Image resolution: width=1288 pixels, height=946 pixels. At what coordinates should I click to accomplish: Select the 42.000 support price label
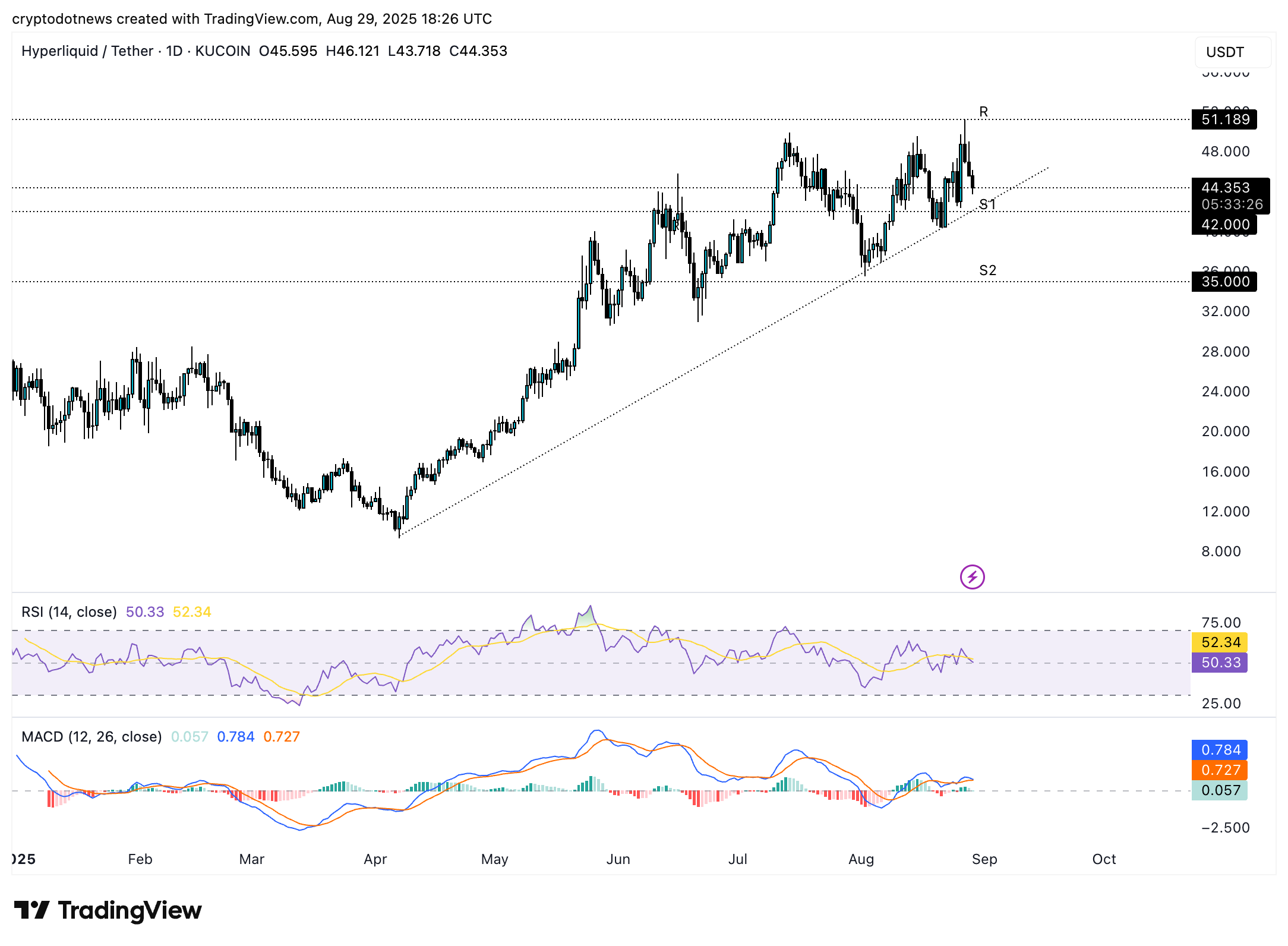1224,225
